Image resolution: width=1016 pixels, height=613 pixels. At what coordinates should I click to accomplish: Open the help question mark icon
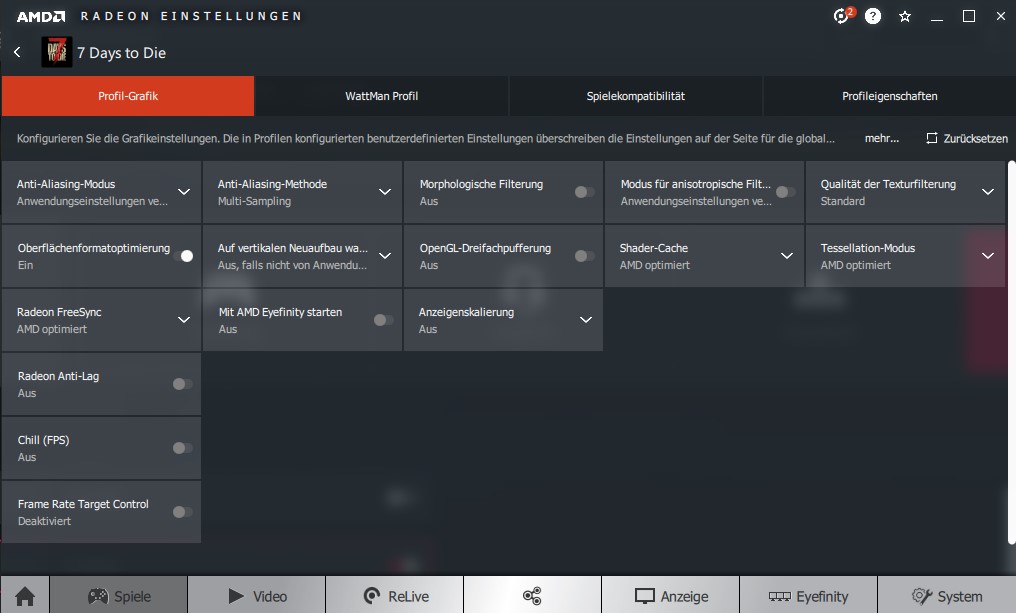click(873, 16)
